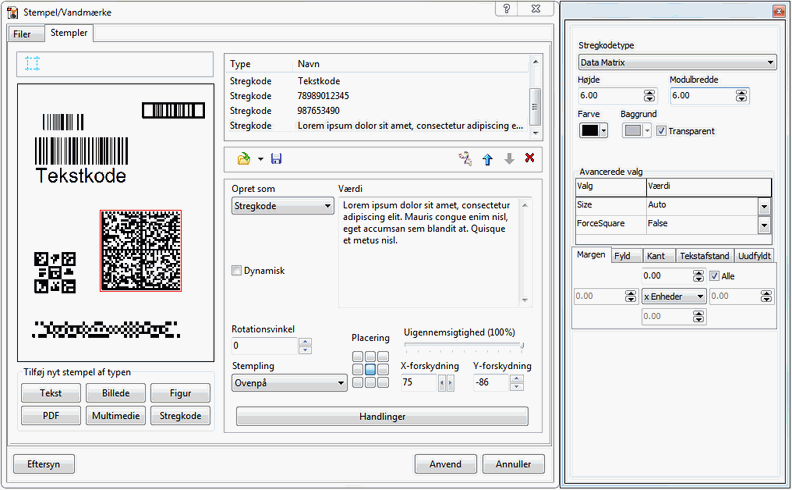Switch to the Stempler tab
792x490 pixels.
pos(69,33)
